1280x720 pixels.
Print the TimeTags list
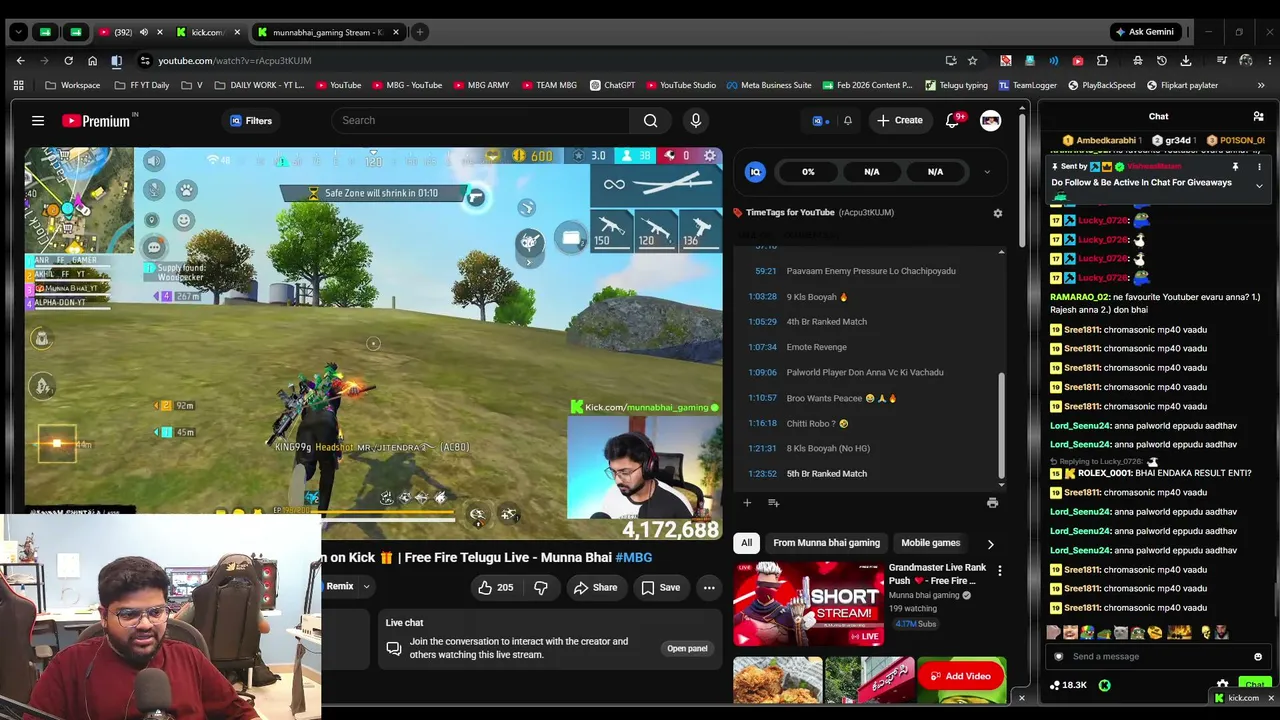pos(992,503)
